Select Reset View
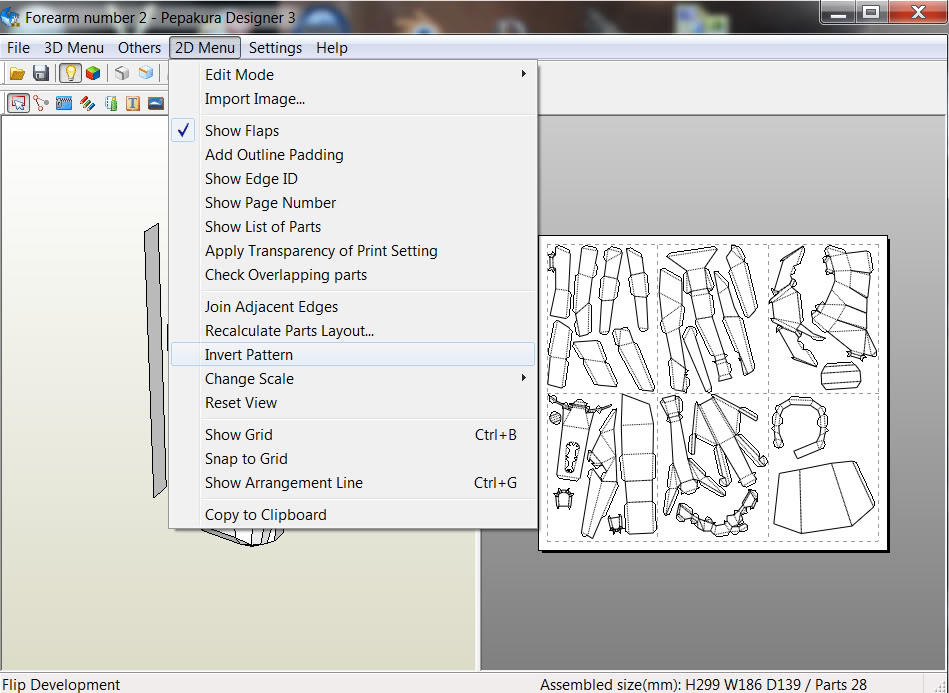Image resolution: width=949 pixels, height=693 pixels. click(353, 403)
